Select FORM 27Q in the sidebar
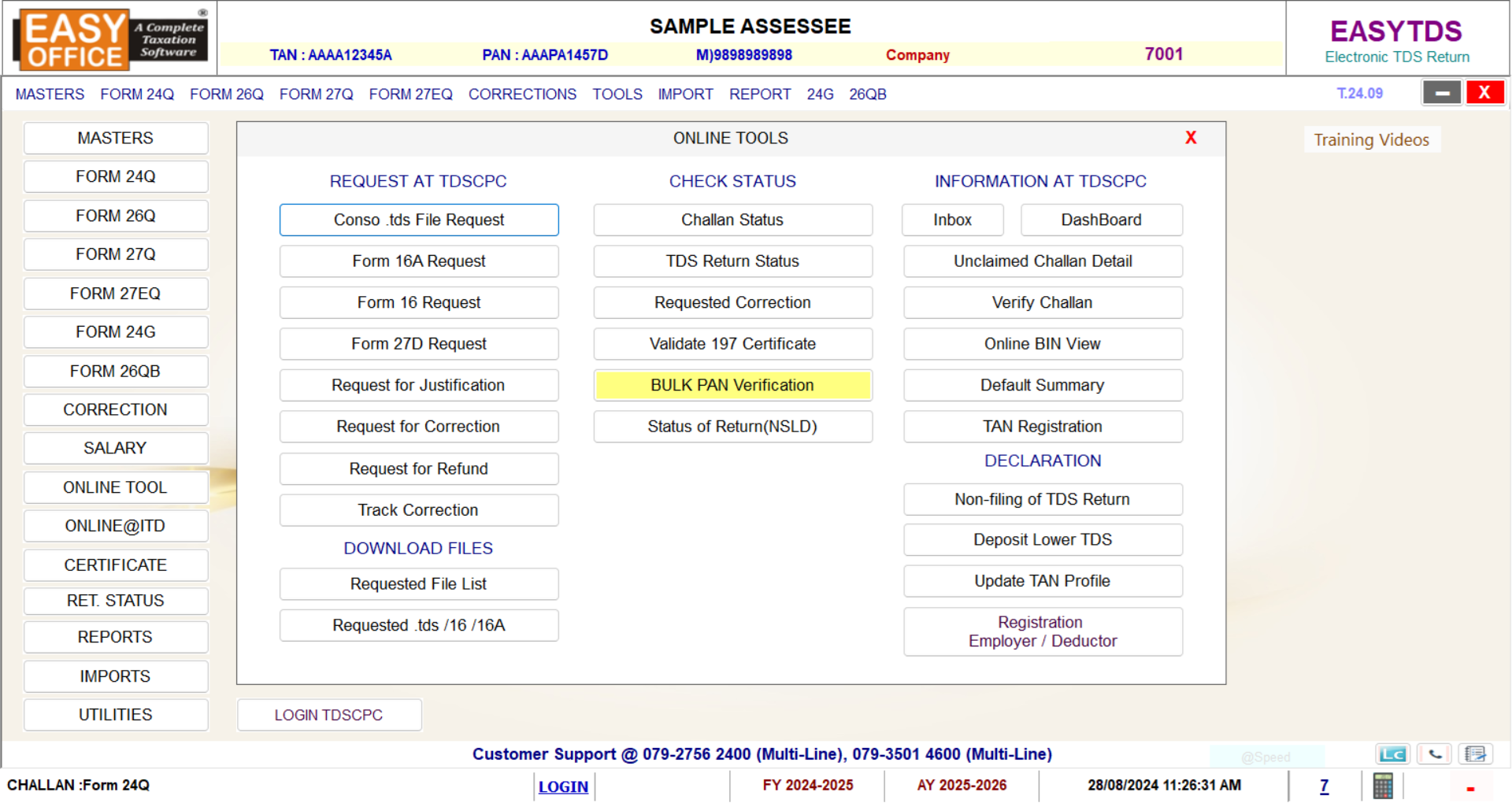 (116, 254)
